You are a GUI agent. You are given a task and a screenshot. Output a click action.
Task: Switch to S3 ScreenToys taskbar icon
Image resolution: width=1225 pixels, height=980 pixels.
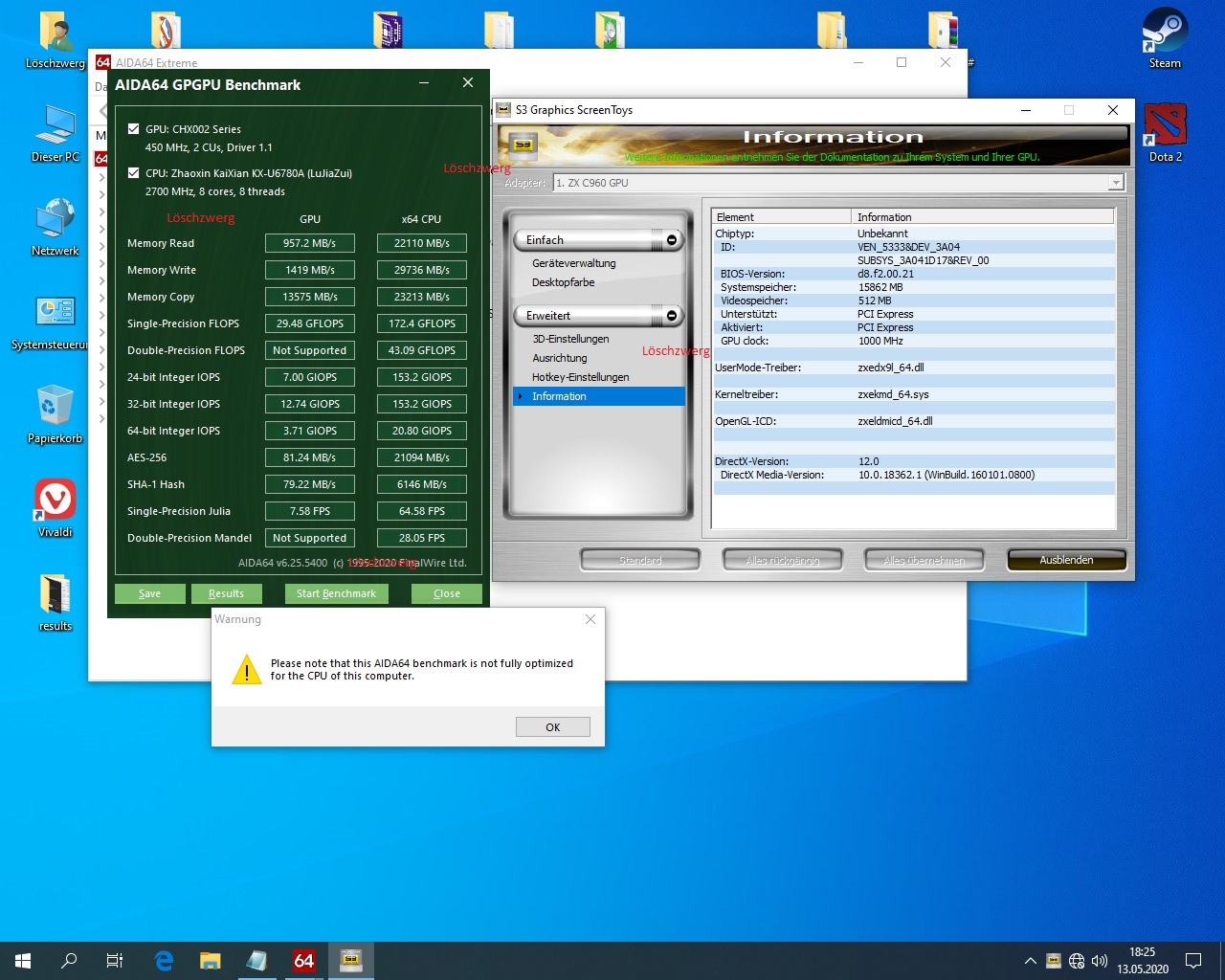(x=351, y=960)
